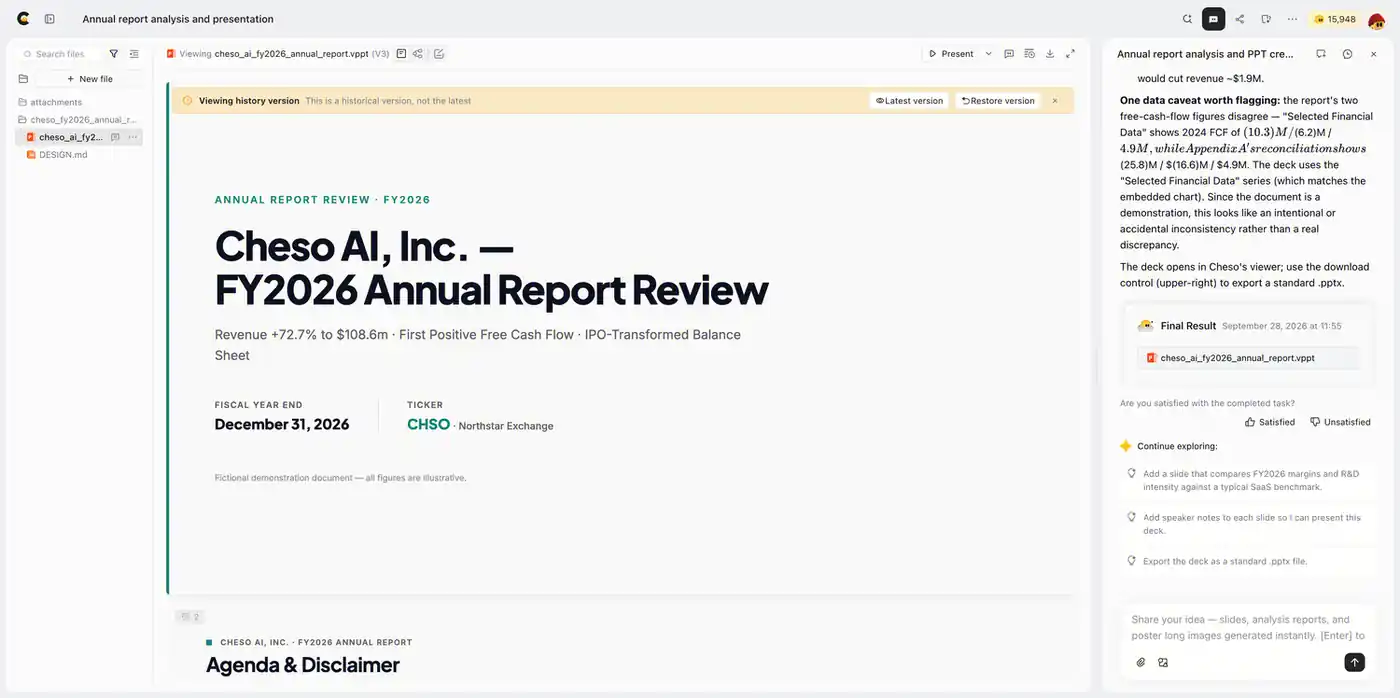Open the header icon beside the ellipsis
The width and height of the screenshot is (1400, 698).
click(1266, 19)
